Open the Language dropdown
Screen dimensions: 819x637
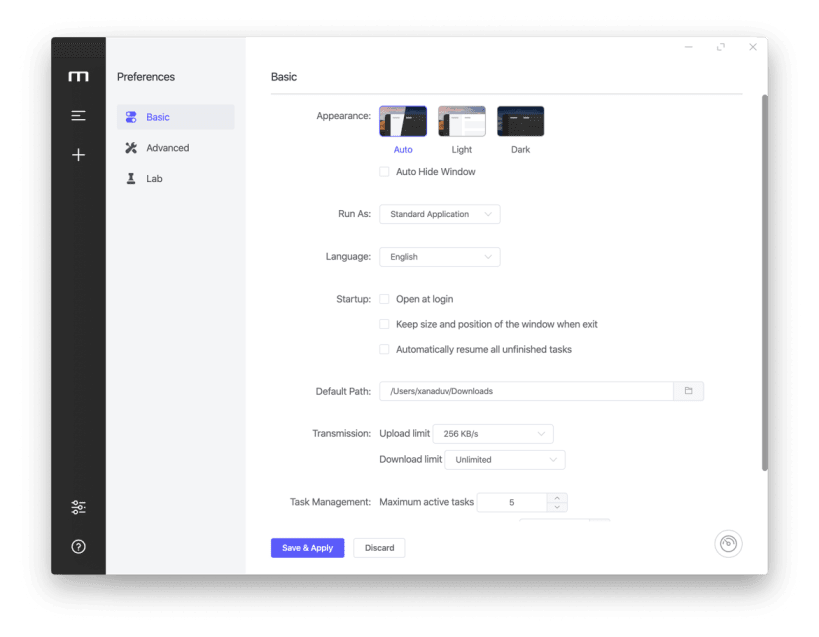[439, 257]
